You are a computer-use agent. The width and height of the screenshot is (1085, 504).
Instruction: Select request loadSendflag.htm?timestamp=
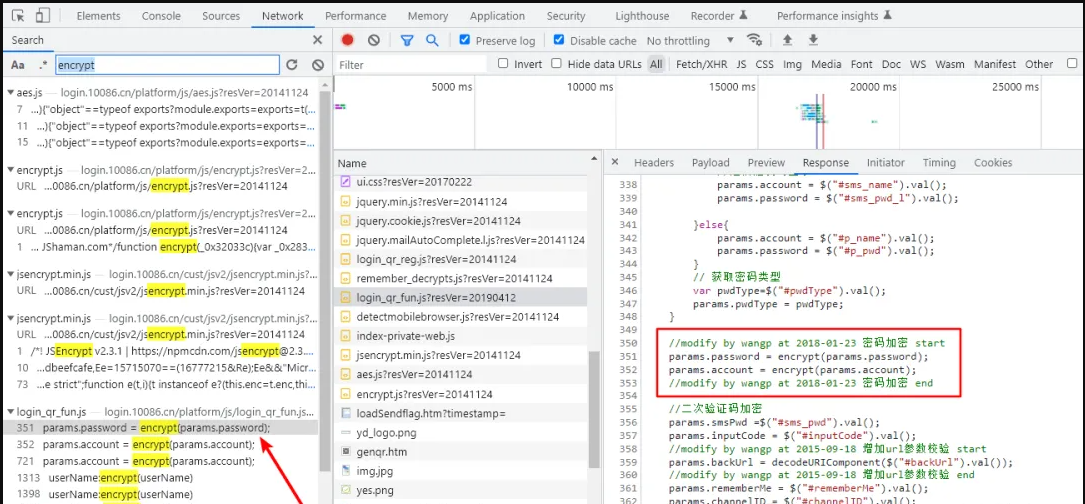(461, 413)
